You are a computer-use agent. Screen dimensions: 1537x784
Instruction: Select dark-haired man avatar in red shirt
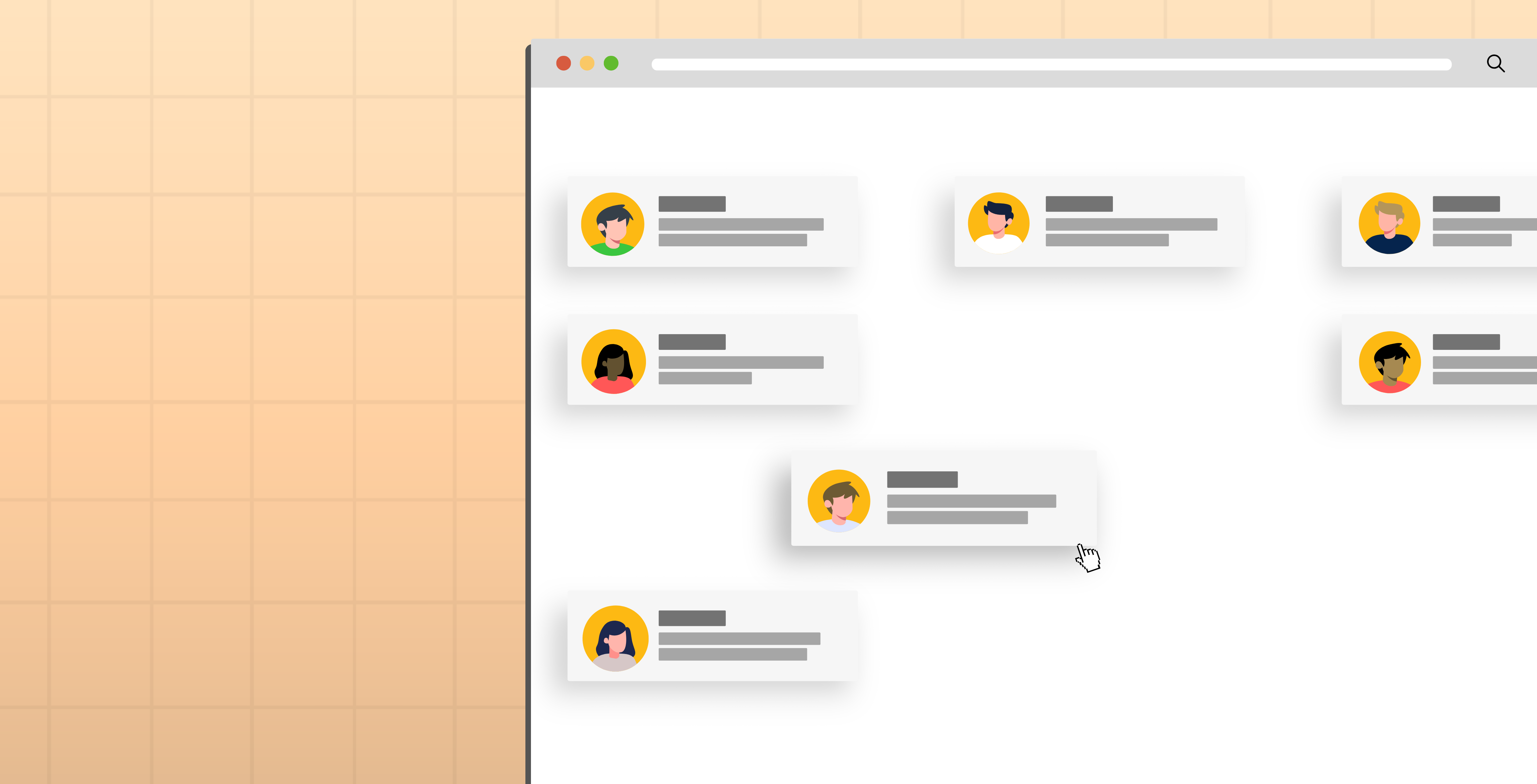[1390, 362]
